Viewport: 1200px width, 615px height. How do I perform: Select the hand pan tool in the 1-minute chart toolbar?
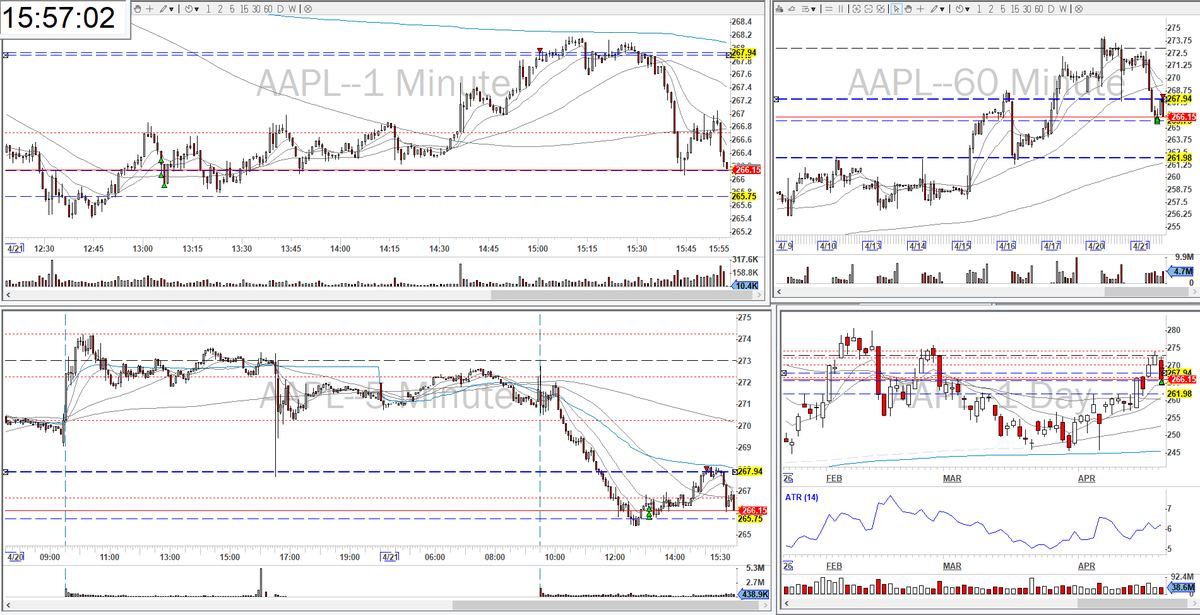click(x=137, y=8)
